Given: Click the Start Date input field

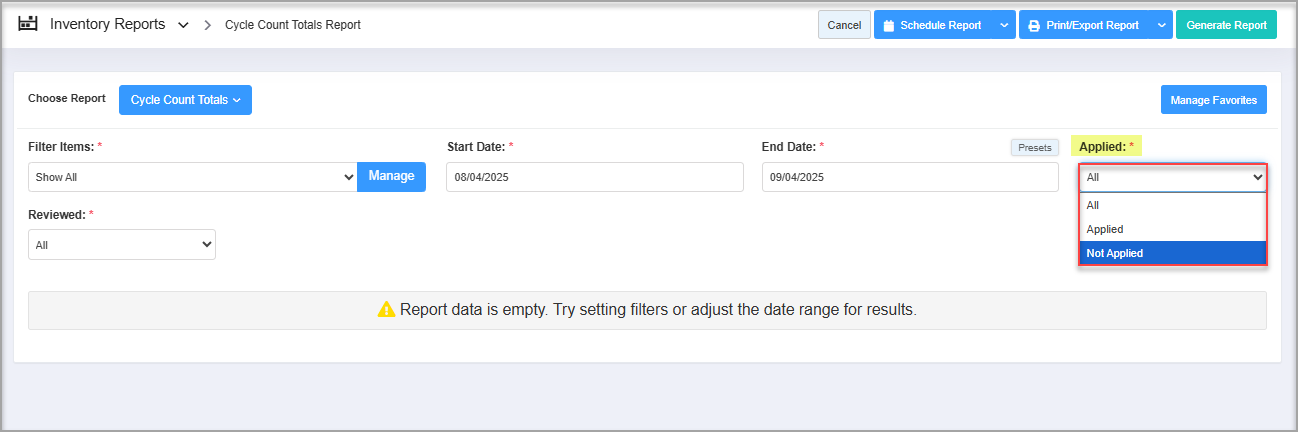Looking at the screenshot, I should tap(594, 177).
